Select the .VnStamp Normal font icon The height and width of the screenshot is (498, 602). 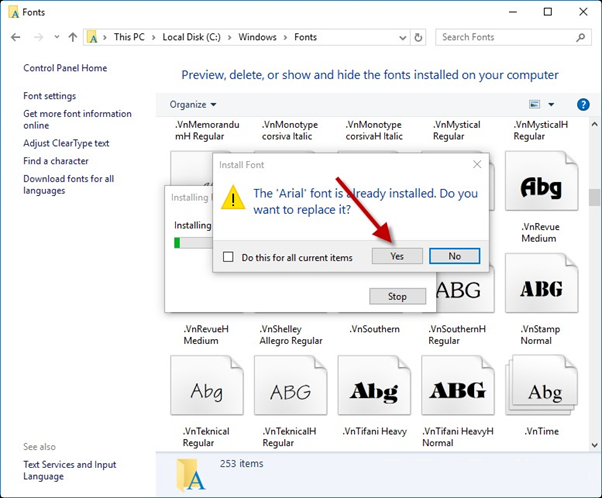coord(541,283)
